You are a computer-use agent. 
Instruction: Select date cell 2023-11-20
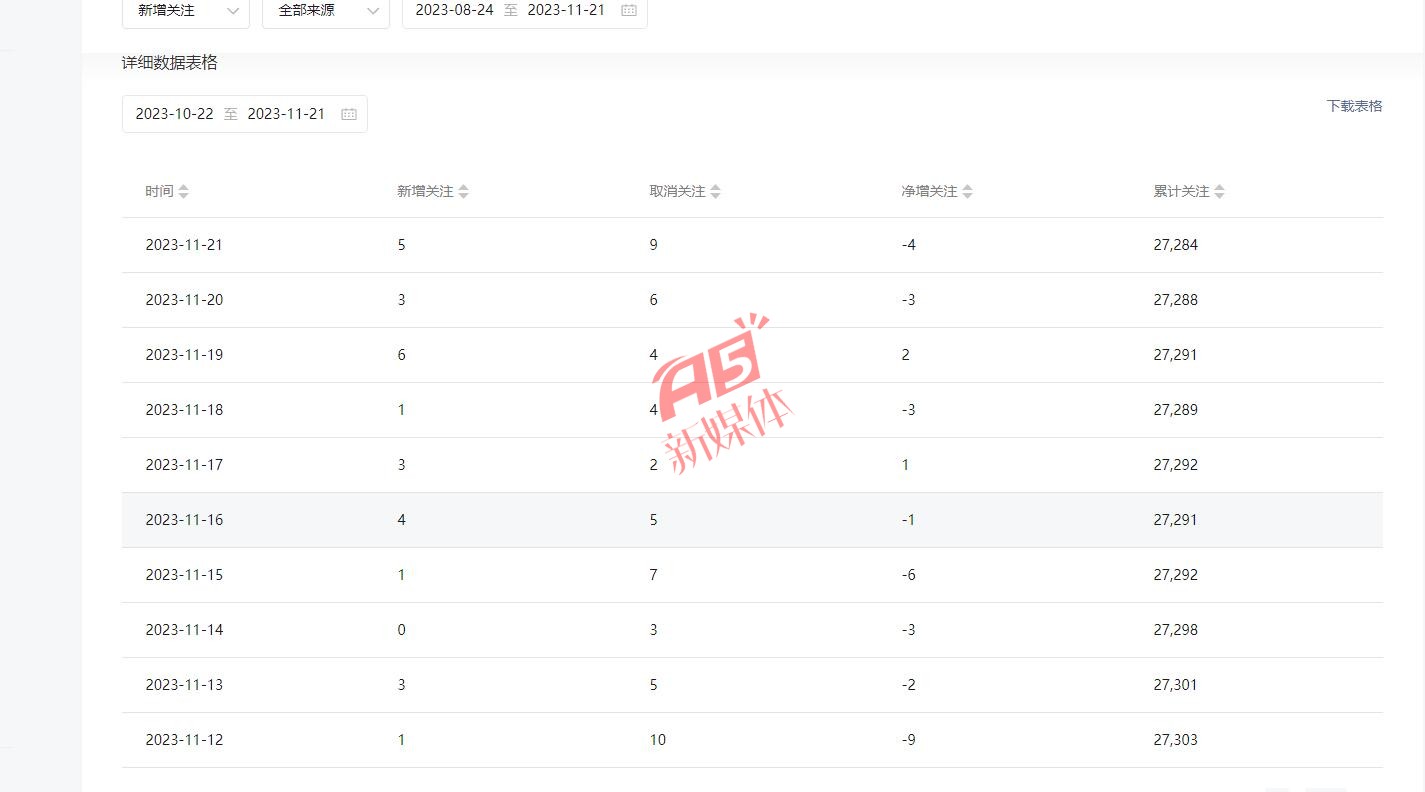(x=184, y=300)
